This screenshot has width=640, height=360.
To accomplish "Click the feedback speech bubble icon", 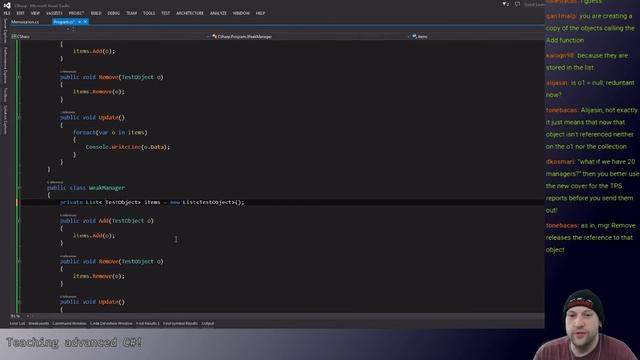I will click(x=517, y=4).
